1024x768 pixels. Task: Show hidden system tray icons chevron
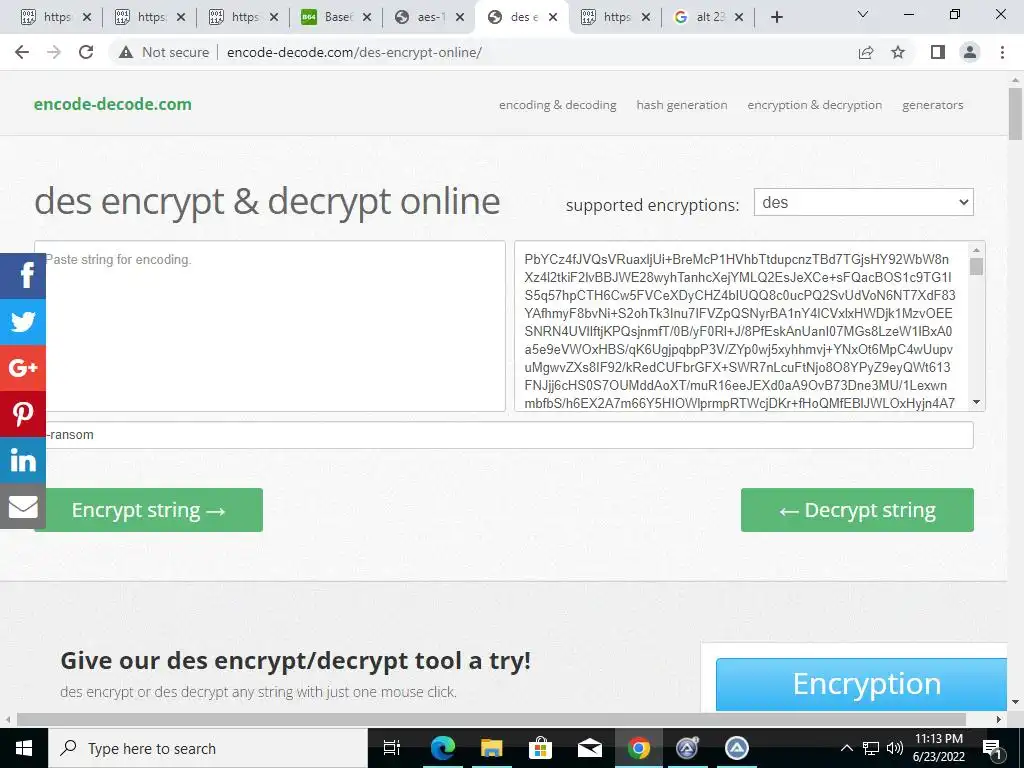(846, 748)
